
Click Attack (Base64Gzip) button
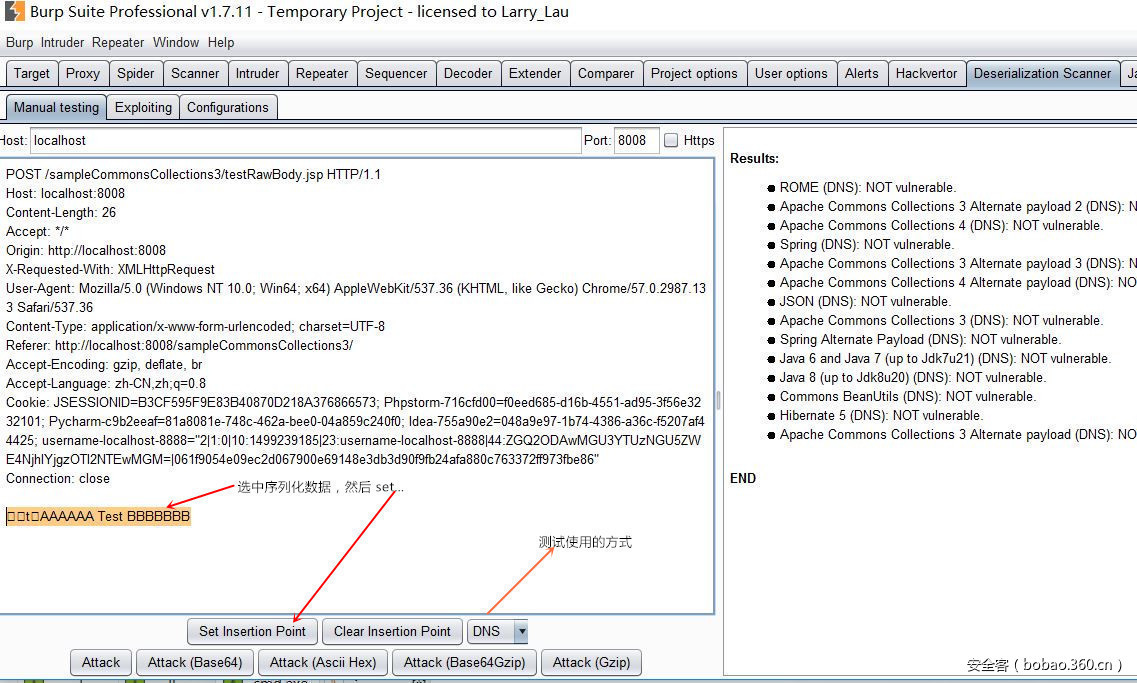[x=464, y=662]
